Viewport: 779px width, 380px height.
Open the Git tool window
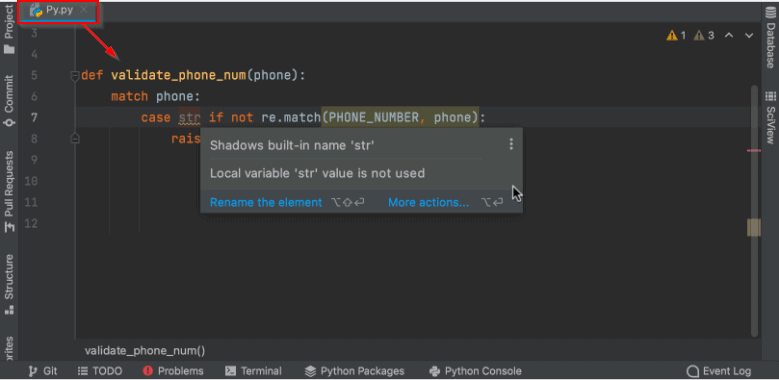click(43, 371)
